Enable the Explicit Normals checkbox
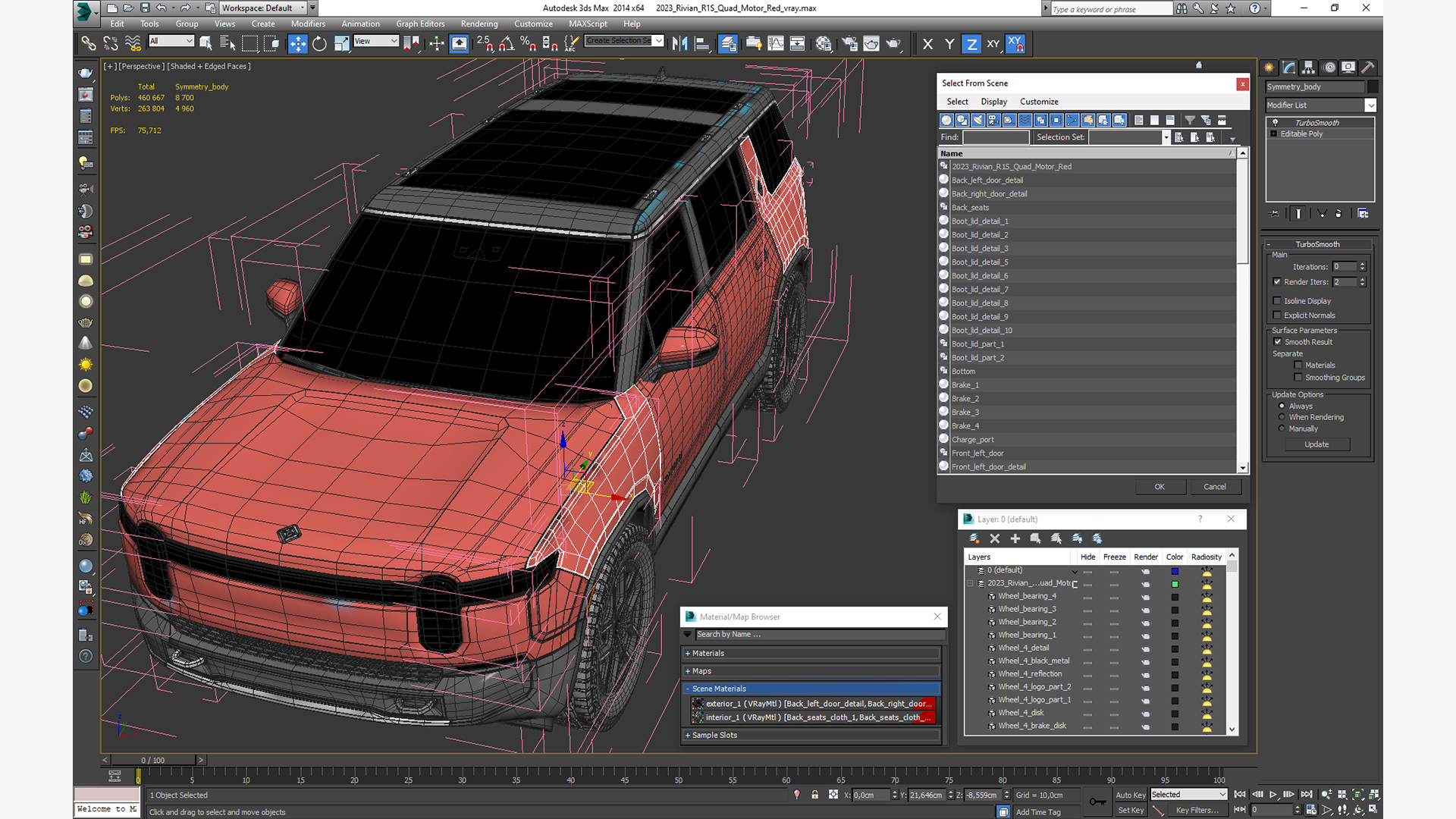The height and width of the screenshot is (819, 1456). (1277, 315)
